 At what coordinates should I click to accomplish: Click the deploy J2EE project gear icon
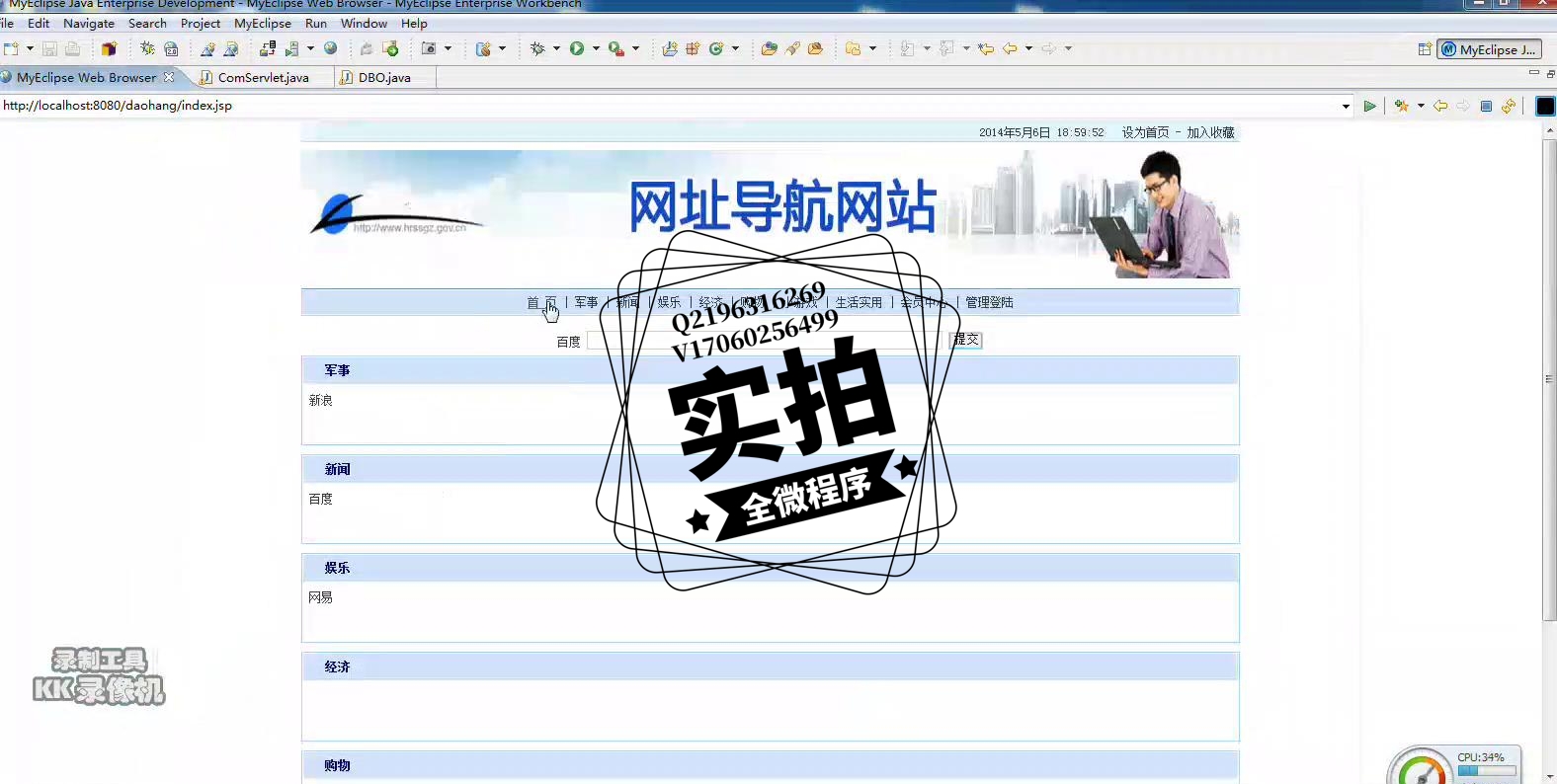pos(147,48)
